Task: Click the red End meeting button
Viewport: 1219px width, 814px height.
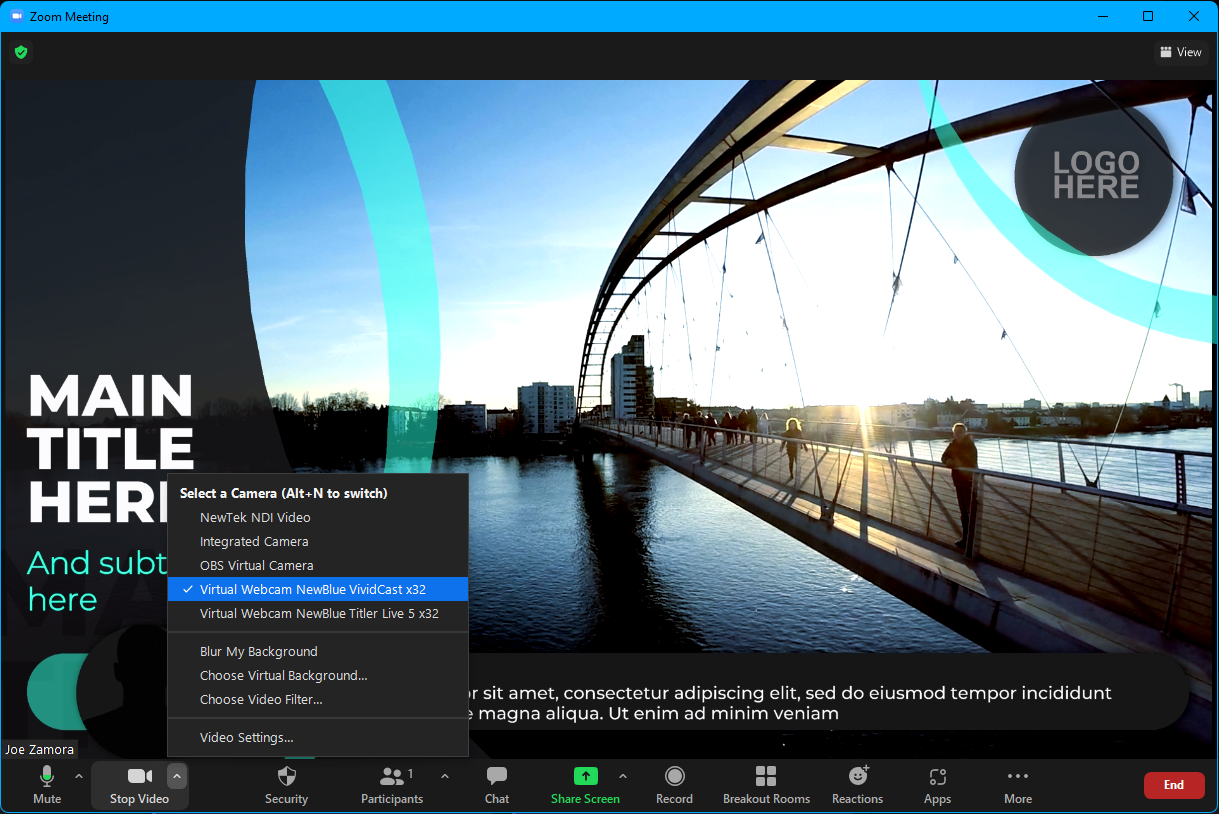Action: tap(1174, 786)
